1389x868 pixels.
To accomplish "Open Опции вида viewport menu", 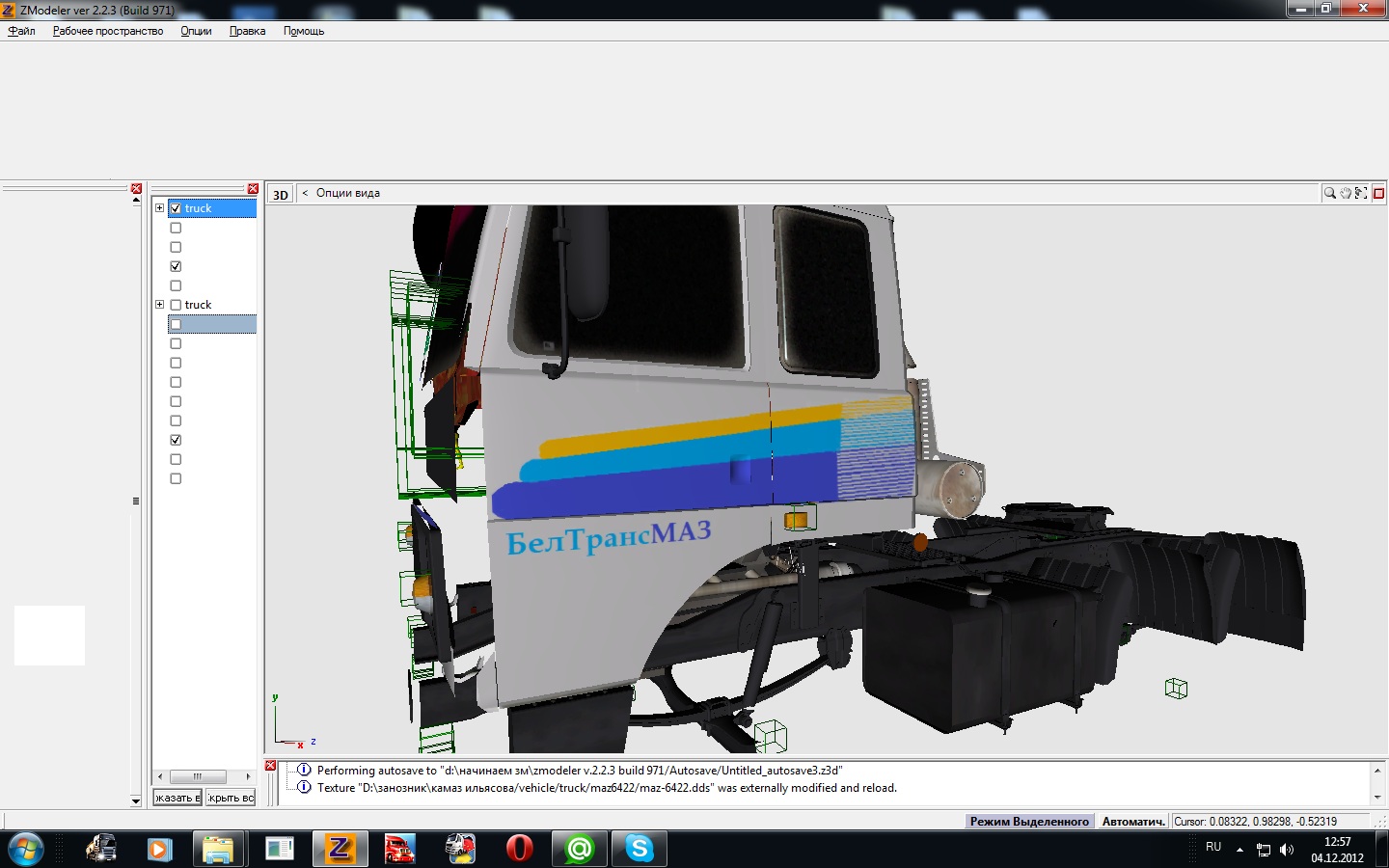I will click(348, 193).
